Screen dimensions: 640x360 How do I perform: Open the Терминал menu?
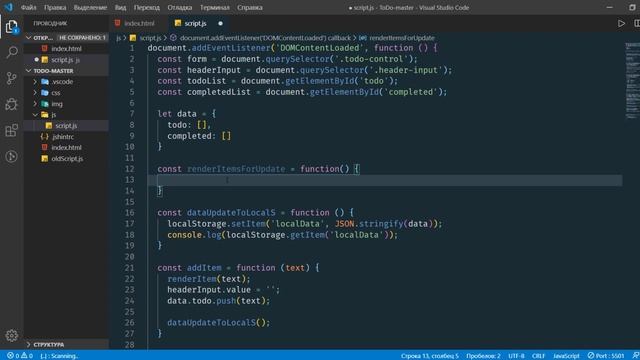pos(215,7)
